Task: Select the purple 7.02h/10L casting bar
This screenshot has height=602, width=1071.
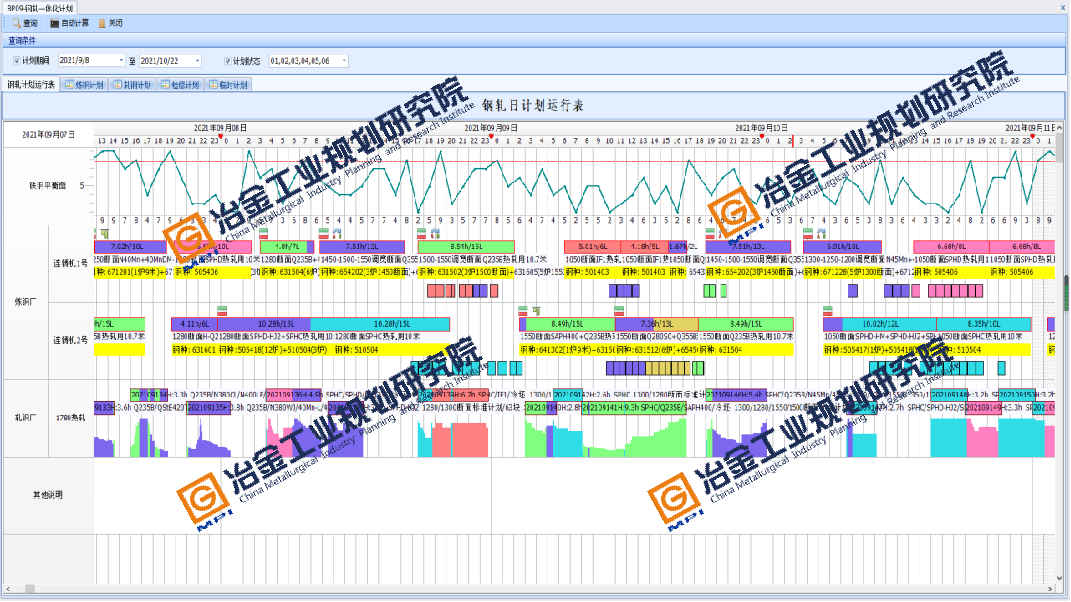Action: coord(130,247)
